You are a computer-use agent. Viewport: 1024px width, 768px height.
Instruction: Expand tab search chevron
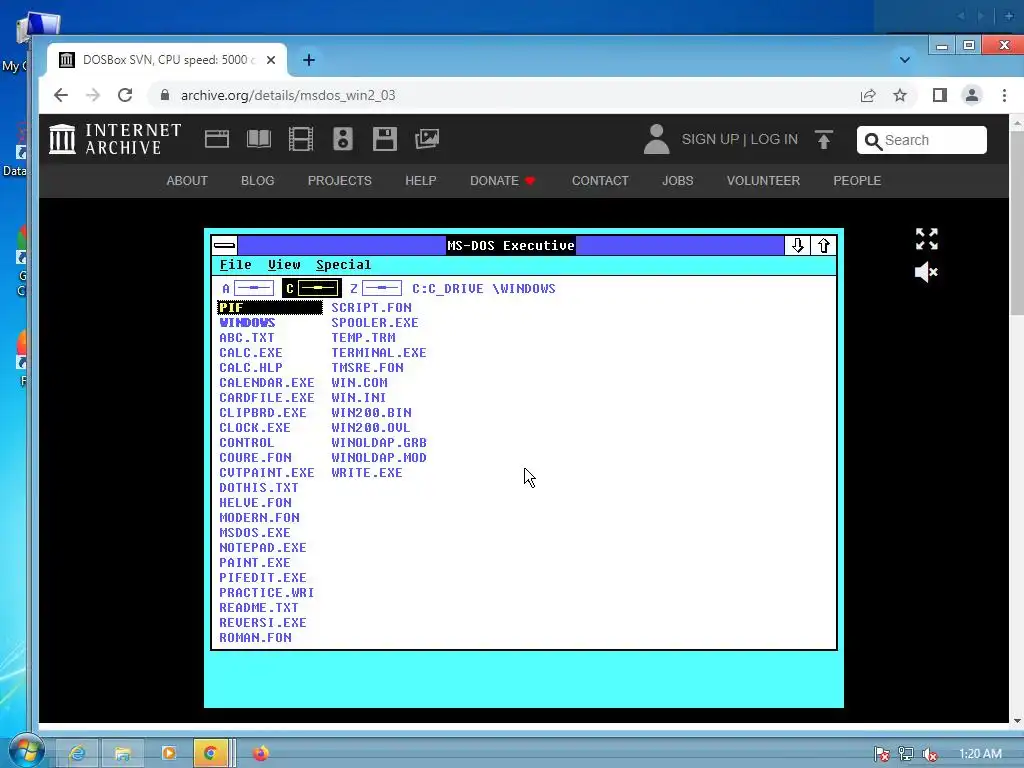point(904,60)
